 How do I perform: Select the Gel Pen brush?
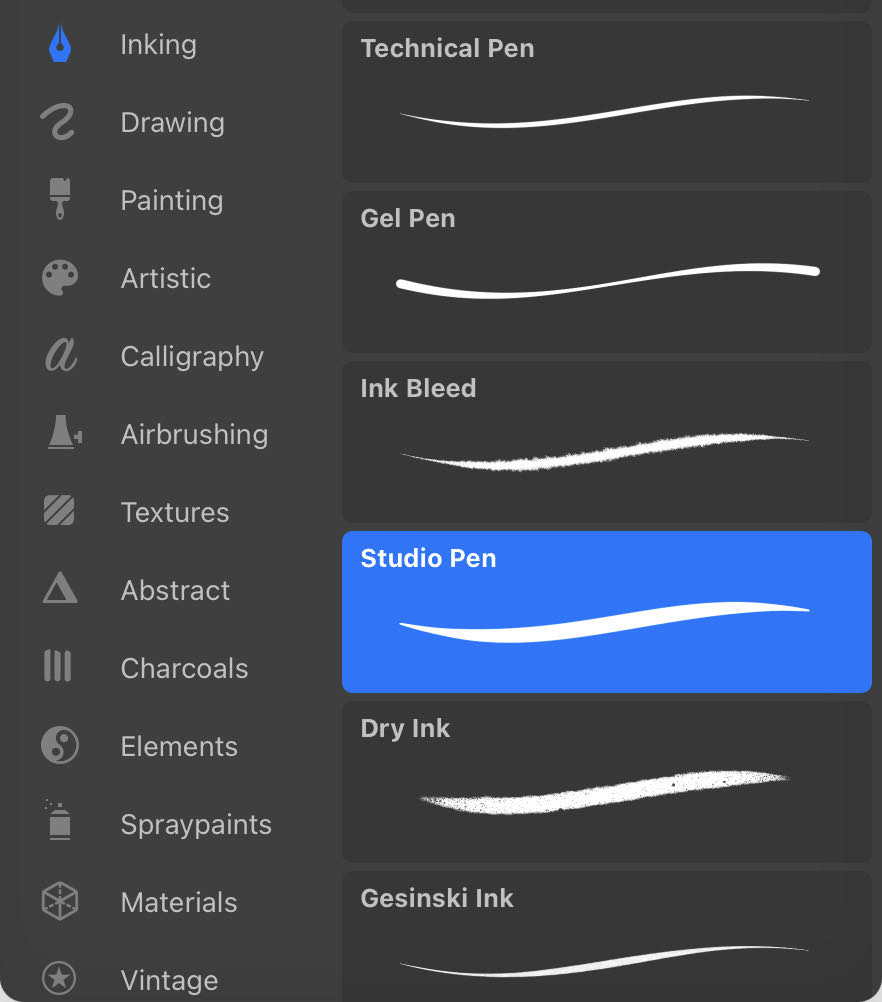(606, 271)
